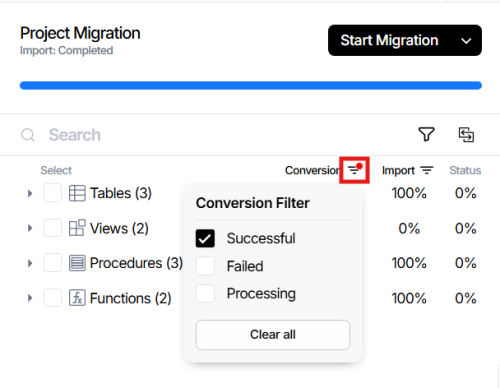Select the Tables (3) checkbox
Image resolution: width=500 pixels, height=388 pixels.
point(52,193)
